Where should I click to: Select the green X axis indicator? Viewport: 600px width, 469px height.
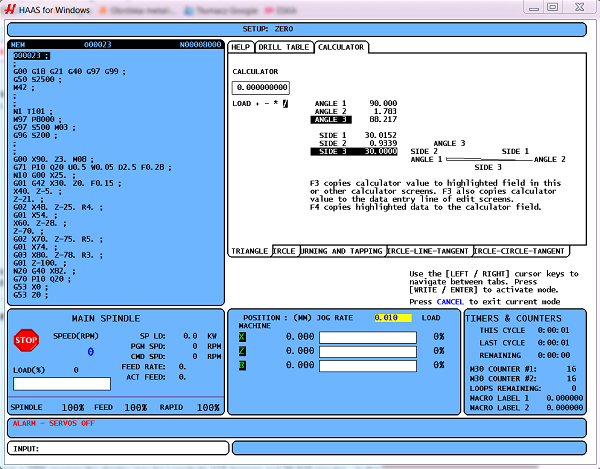point(242,337)
